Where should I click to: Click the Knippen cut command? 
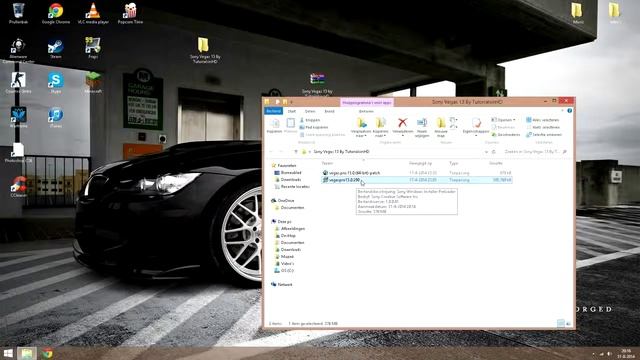pyautogui.click(x=310, y=120)
